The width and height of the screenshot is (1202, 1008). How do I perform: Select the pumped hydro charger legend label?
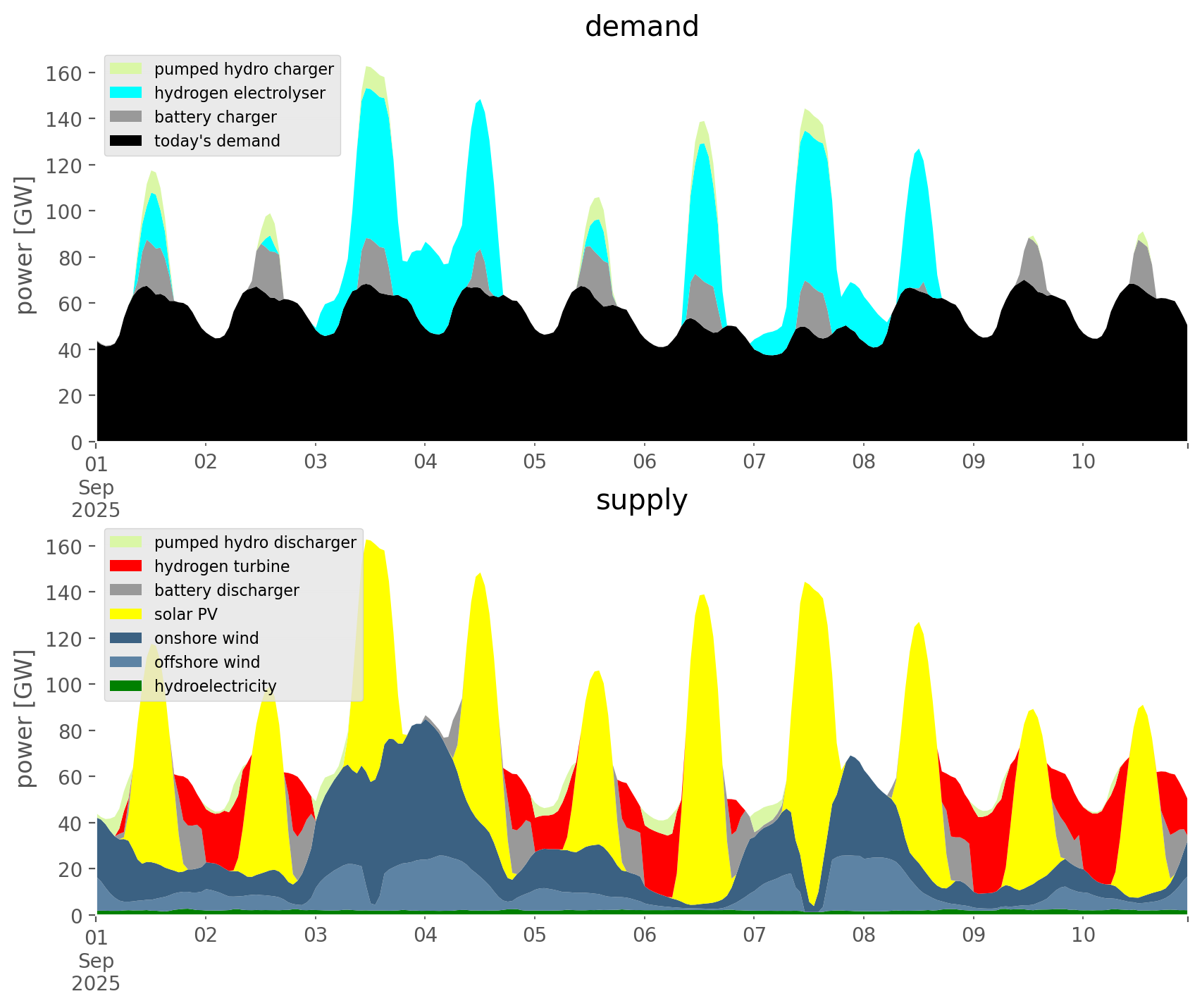point(244,69)
